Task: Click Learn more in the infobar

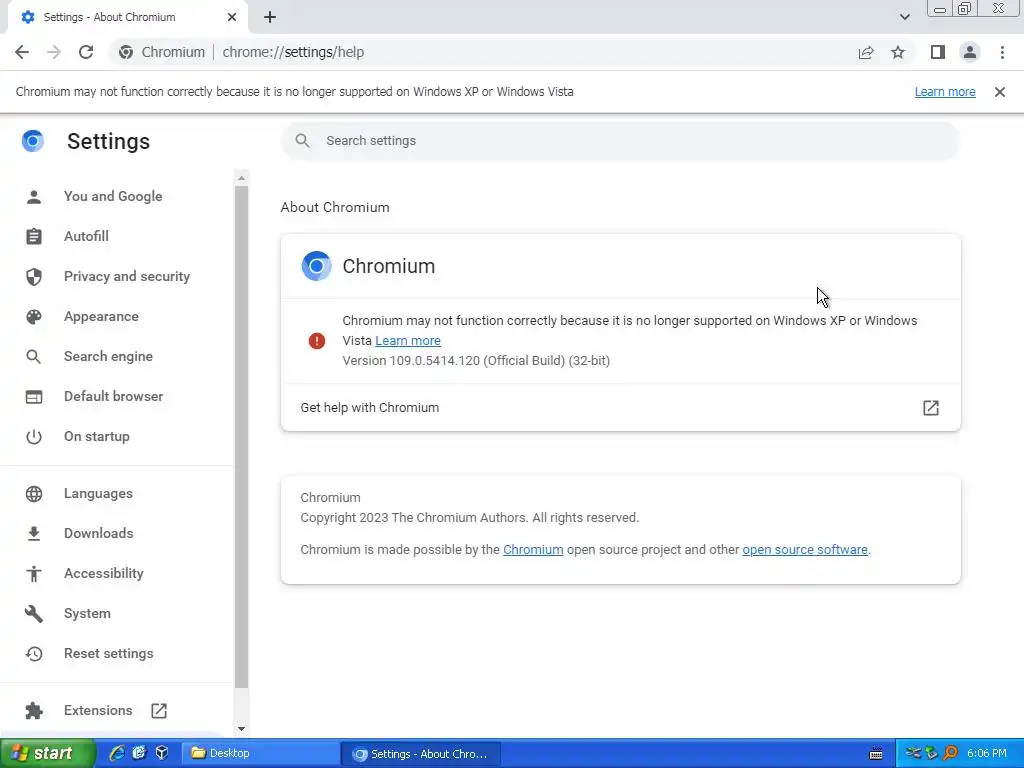Action: (945, 92)
